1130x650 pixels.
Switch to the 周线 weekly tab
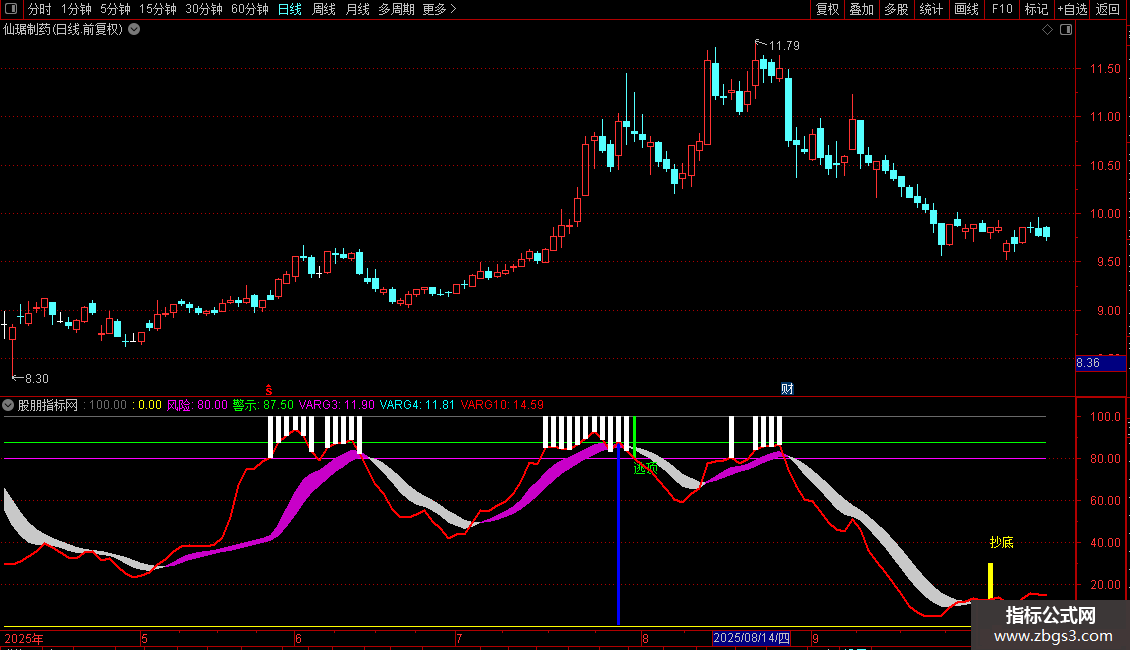click(x=324, y=9)
